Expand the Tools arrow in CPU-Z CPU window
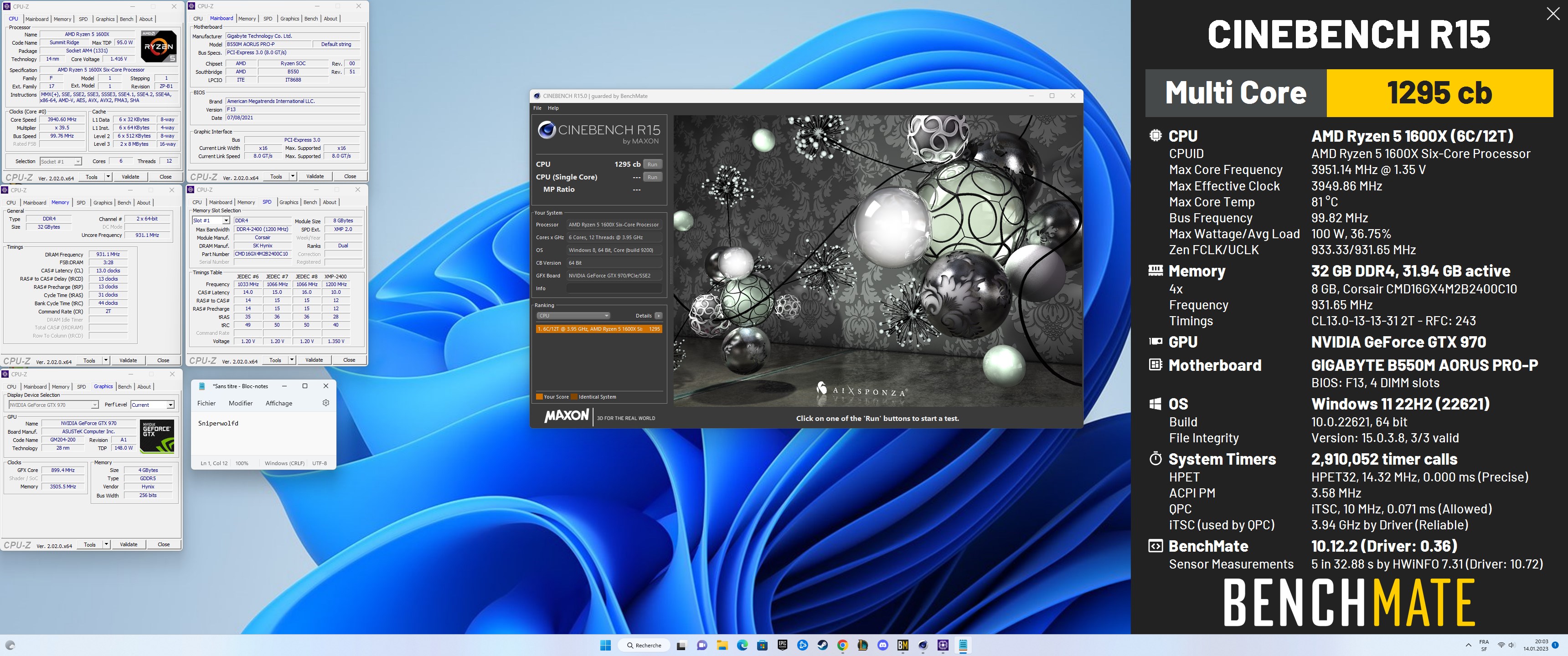Screen dimensions: 1568x656 click(108, 176)
